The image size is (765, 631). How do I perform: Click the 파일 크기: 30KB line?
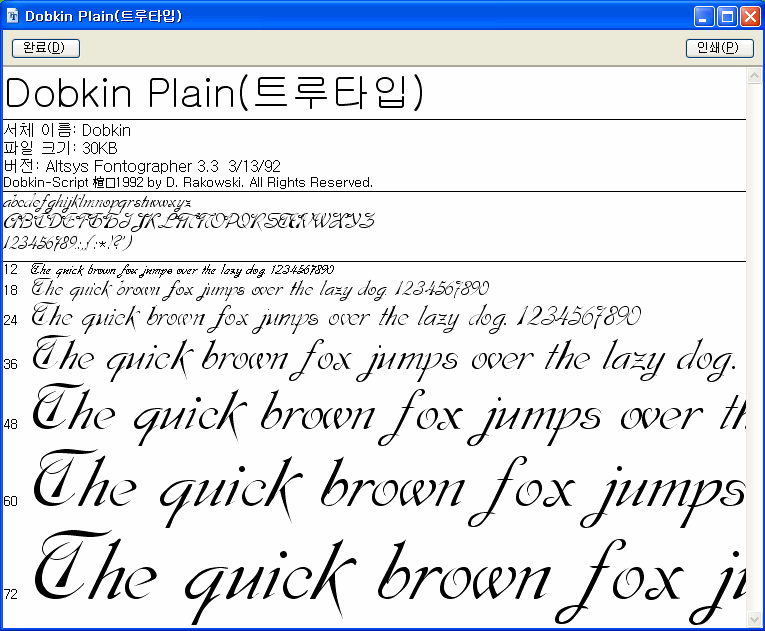click(x=60, y=148)
